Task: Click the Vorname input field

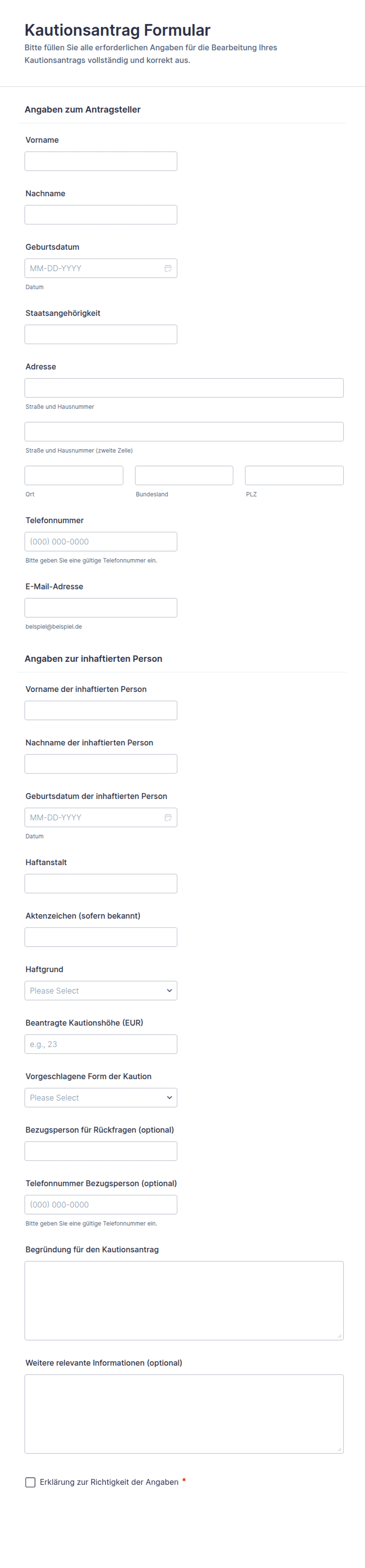Action: (x=101, y=161)
